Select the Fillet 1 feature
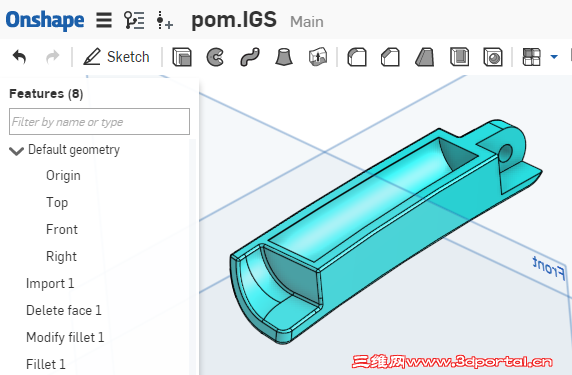Image resolution: width=572 pixels, height=375 pixels. (x=46, y=364)
